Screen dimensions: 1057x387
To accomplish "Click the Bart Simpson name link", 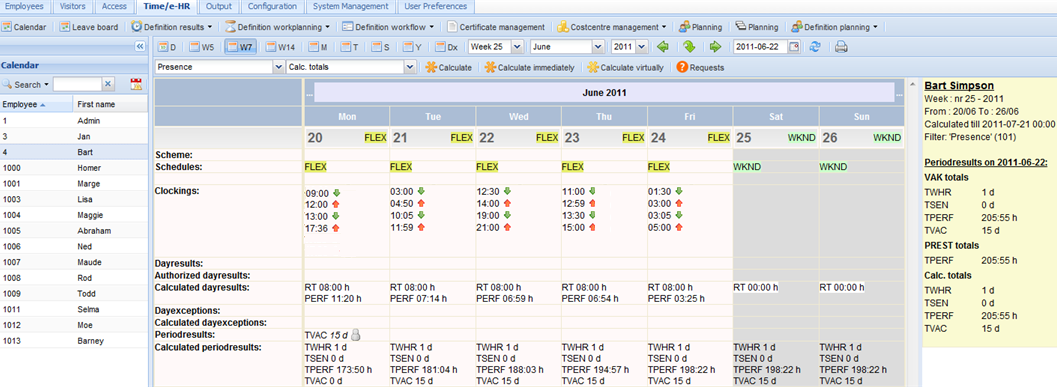I will 959,86.
